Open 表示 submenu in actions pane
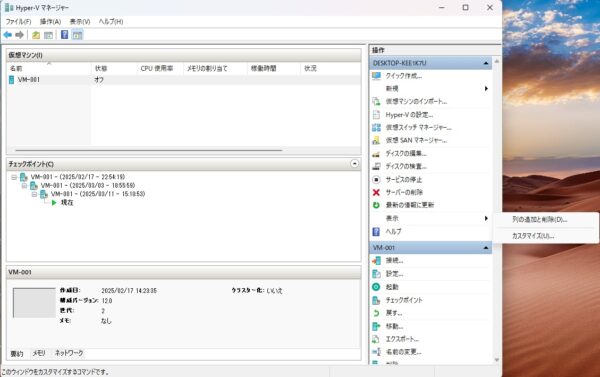600x377 pixels. (x=430, y=218)
